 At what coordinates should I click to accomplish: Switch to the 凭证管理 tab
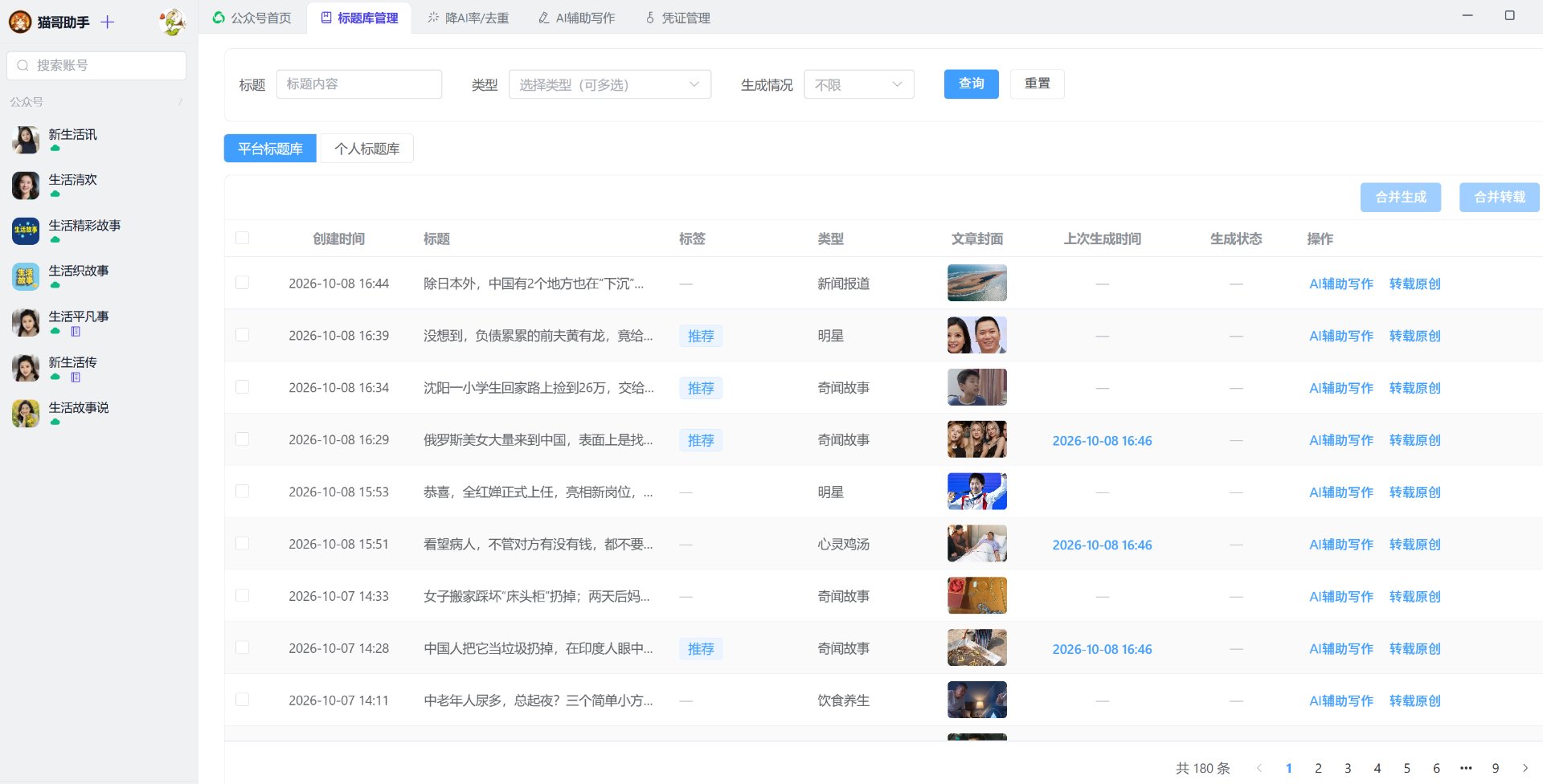(x=677, y=18)
